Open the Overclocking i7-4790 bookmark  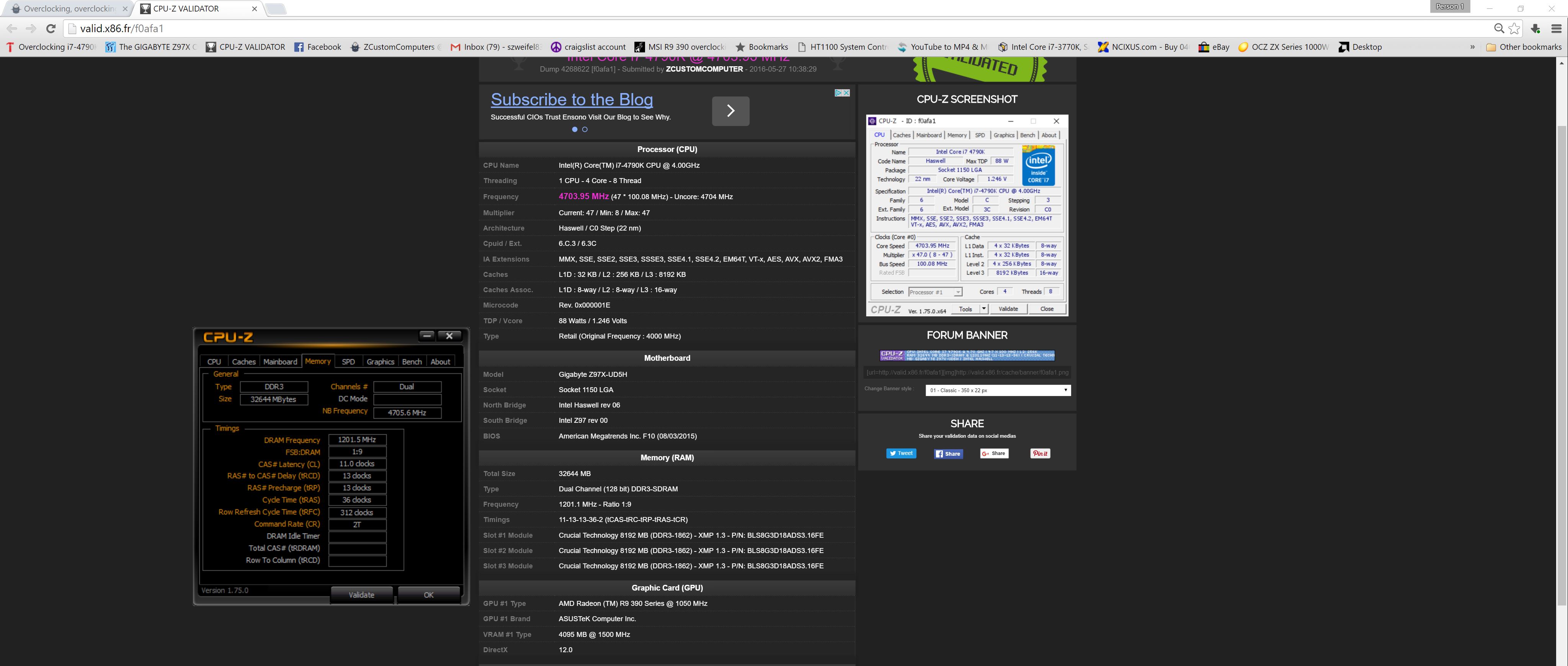pos(51,47)
